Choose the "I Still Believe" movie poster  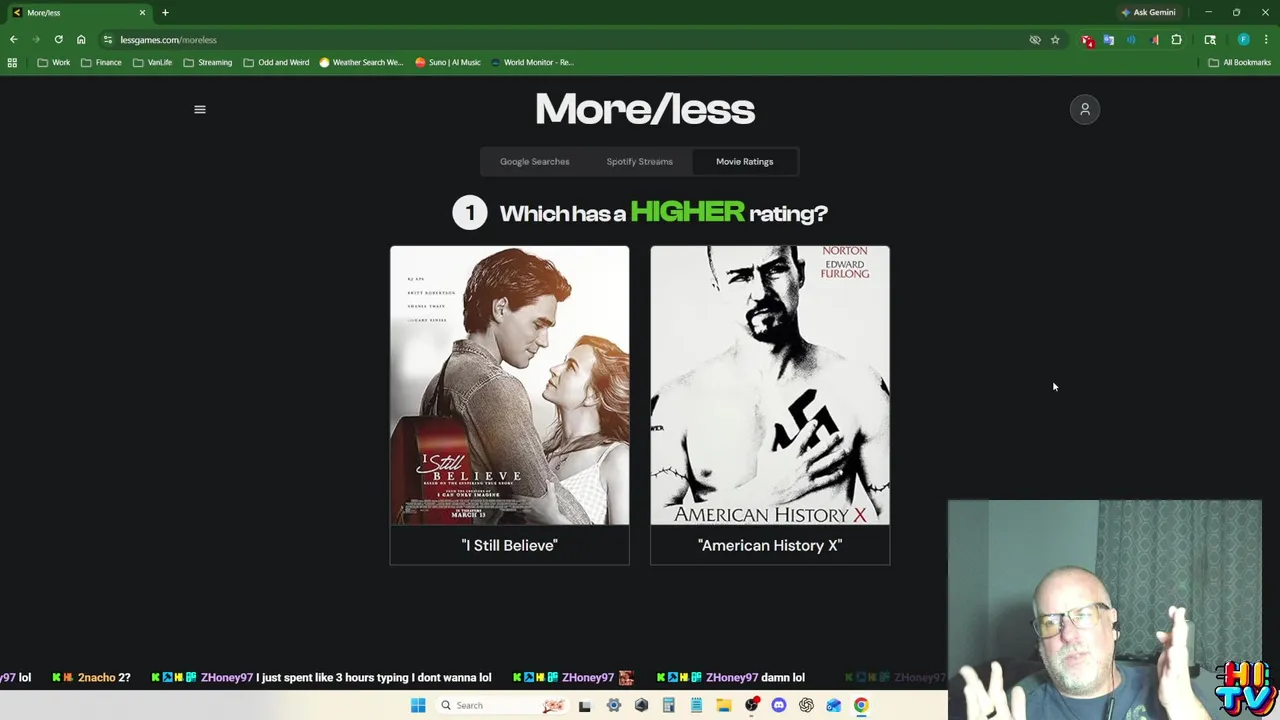click(510, 385)
